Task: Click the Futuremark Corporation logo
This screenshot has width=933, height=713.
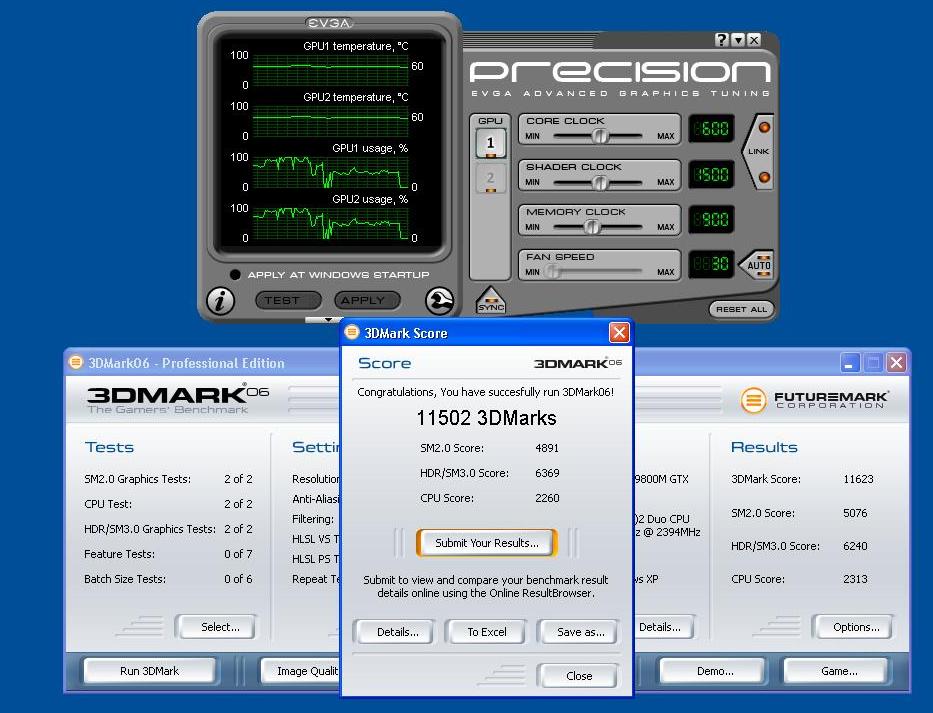Action: pyautogui.click(x=814, y=399)
